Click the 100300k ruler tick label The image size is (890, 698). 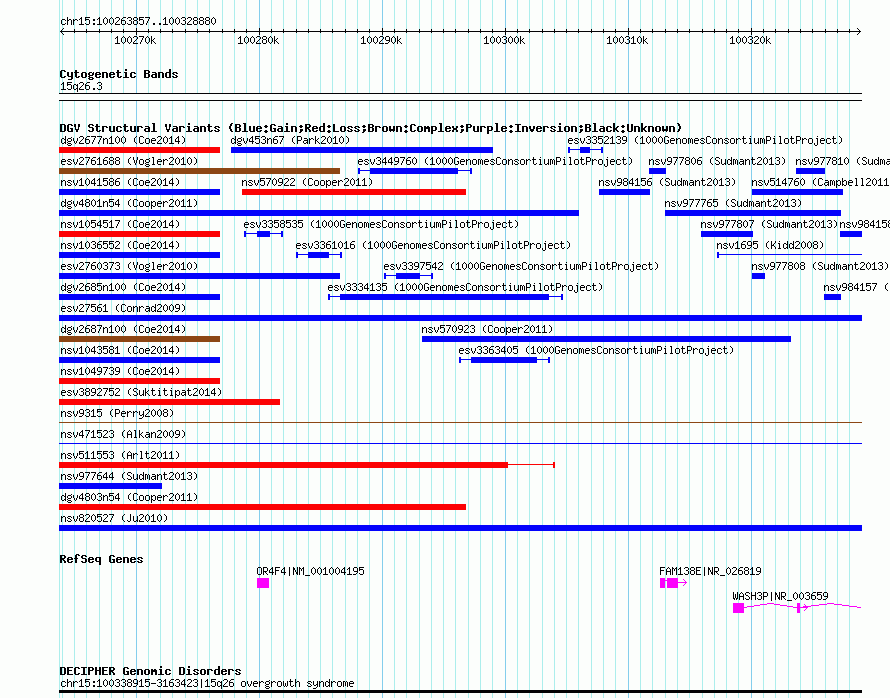[x=504, y=40]
